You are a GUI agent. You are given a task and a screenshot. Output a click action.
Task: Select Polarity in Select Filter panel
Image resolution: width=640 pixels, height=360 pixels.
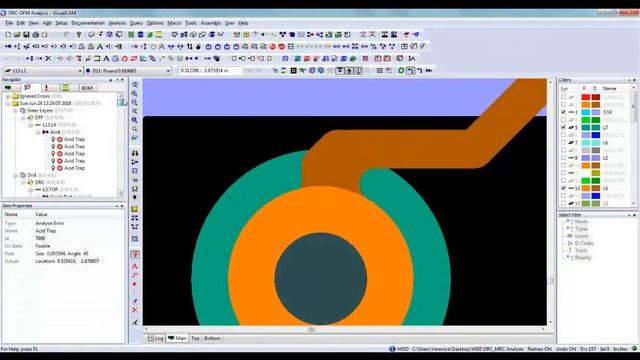coord(582,258)
